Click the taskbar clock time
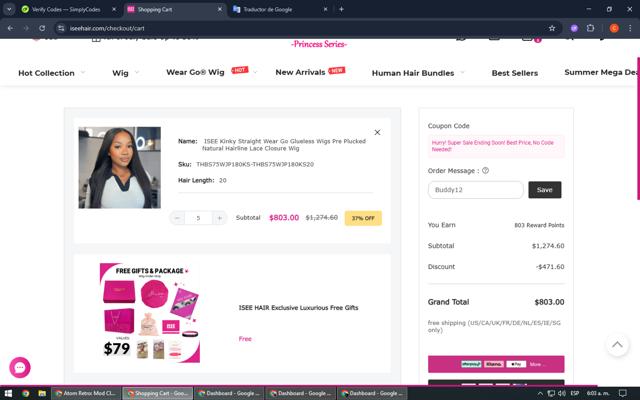Viewport: 640px width, 400px height. (x=598, y=393)
